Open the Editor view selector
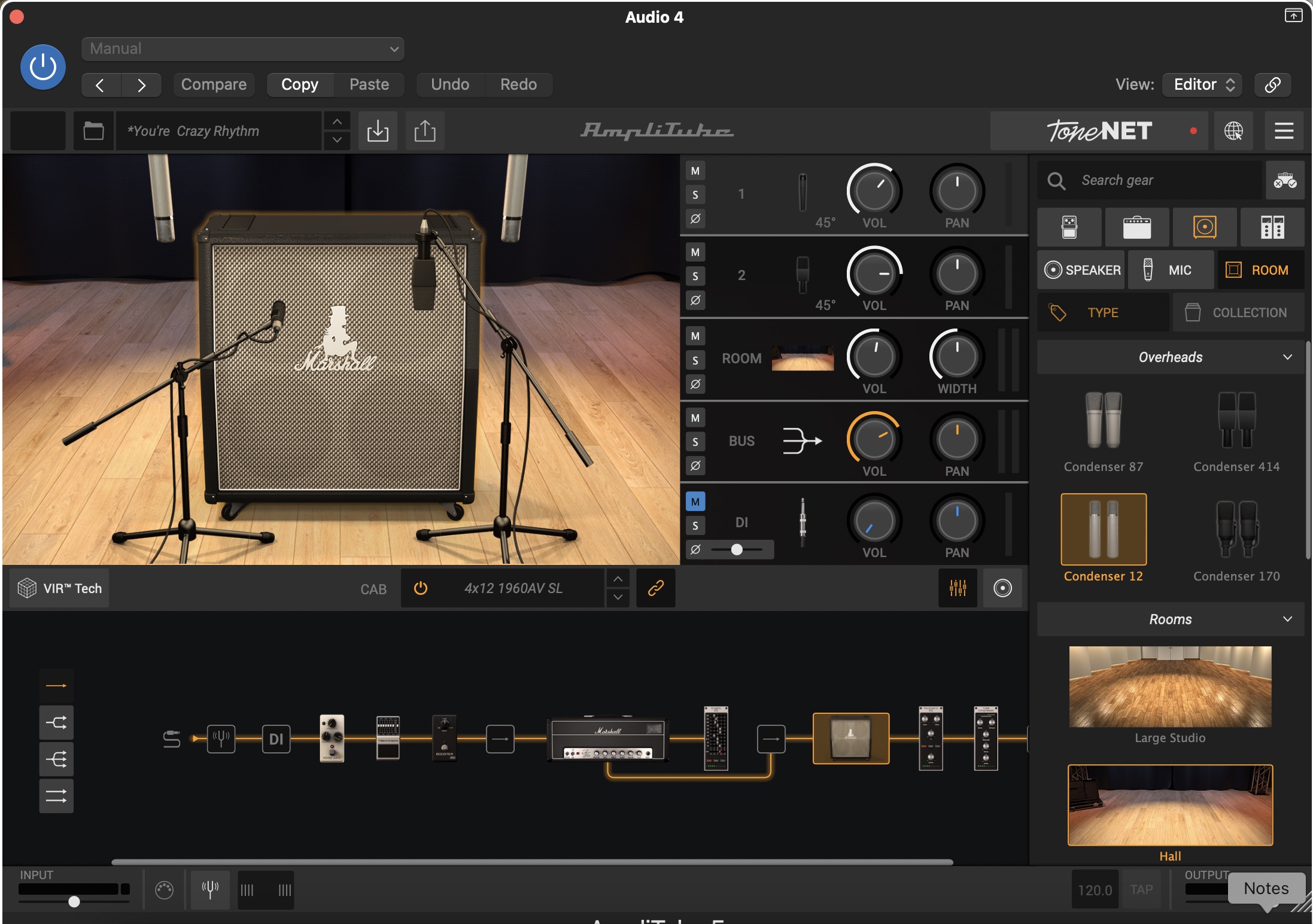Screen dimensions: 1313x924 click(x=1202, y=84)
